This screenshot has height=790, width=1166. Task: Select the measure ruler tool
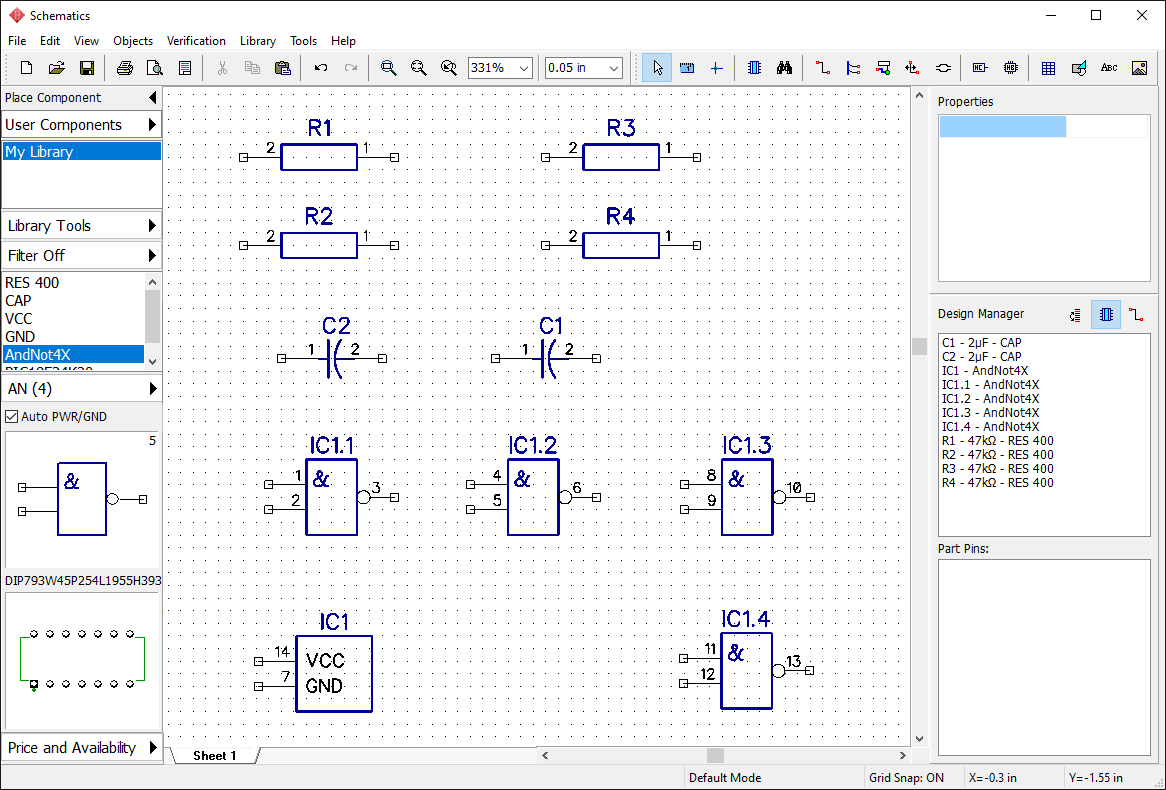(687, 68)
